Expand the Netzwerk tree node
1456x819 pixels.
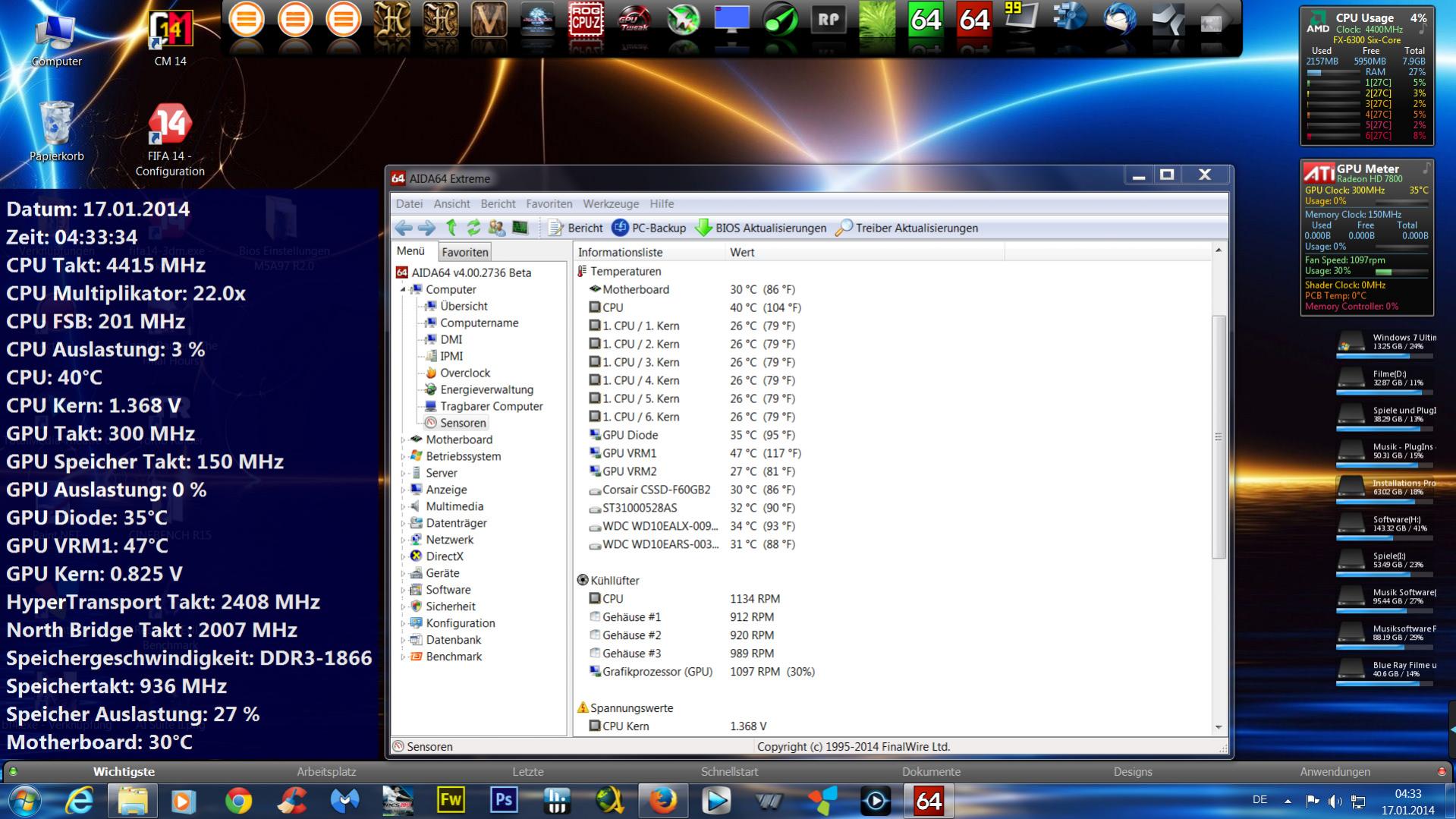[x=404, y=540]
